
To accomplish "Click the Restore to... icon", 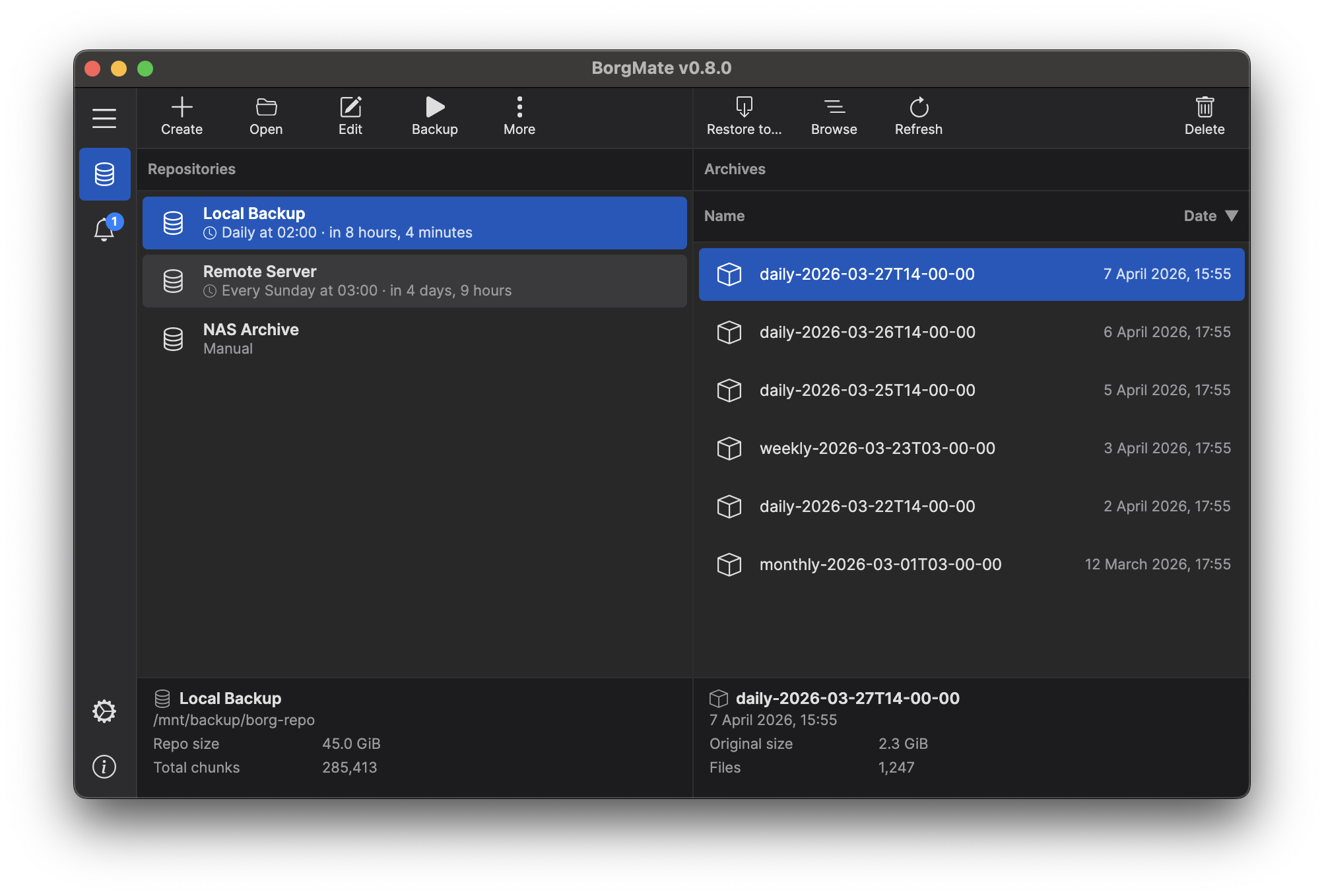I will (x=744, y=108).
